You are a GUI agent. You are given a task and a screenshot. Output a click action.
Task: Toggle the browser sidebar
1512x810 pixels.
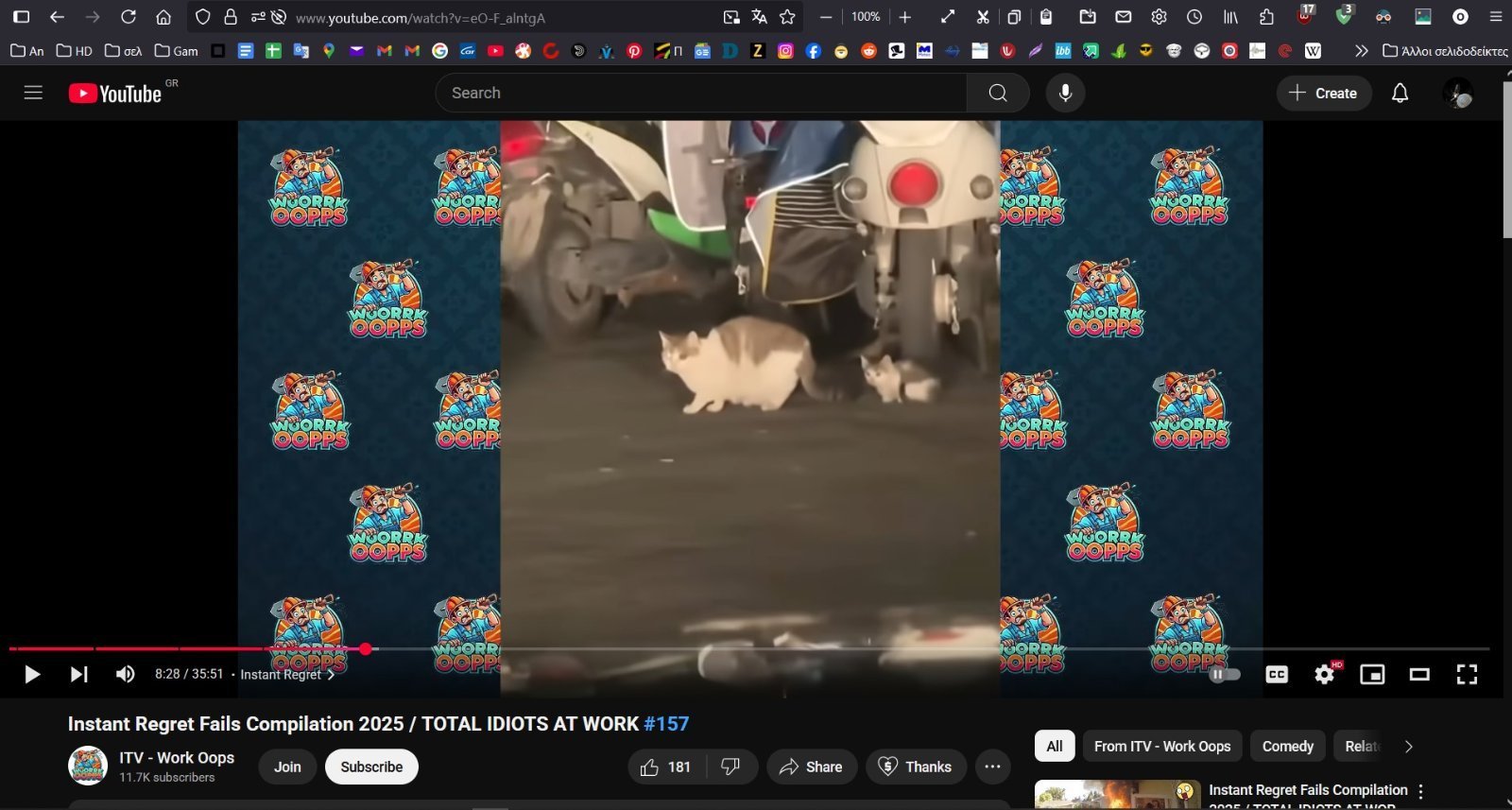(x=21, y=17)
